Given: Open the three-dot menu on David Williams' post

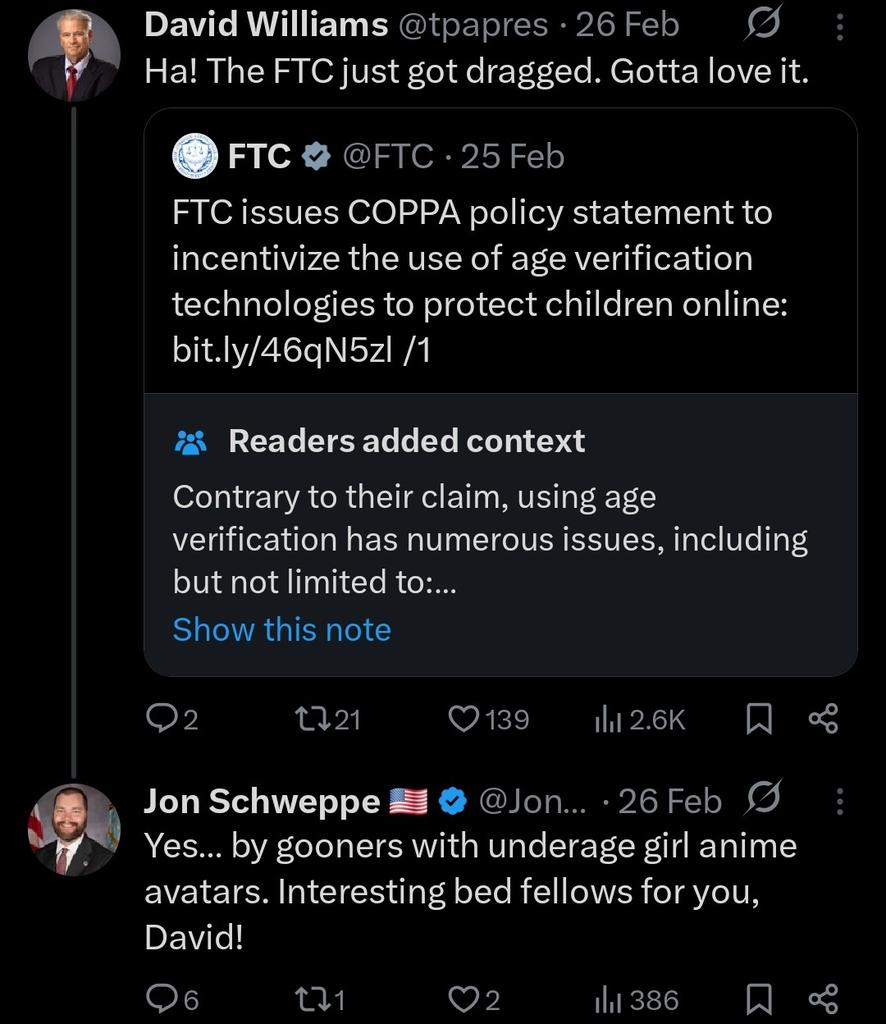Looking at the screenshot, I should [x=840, y=27].
